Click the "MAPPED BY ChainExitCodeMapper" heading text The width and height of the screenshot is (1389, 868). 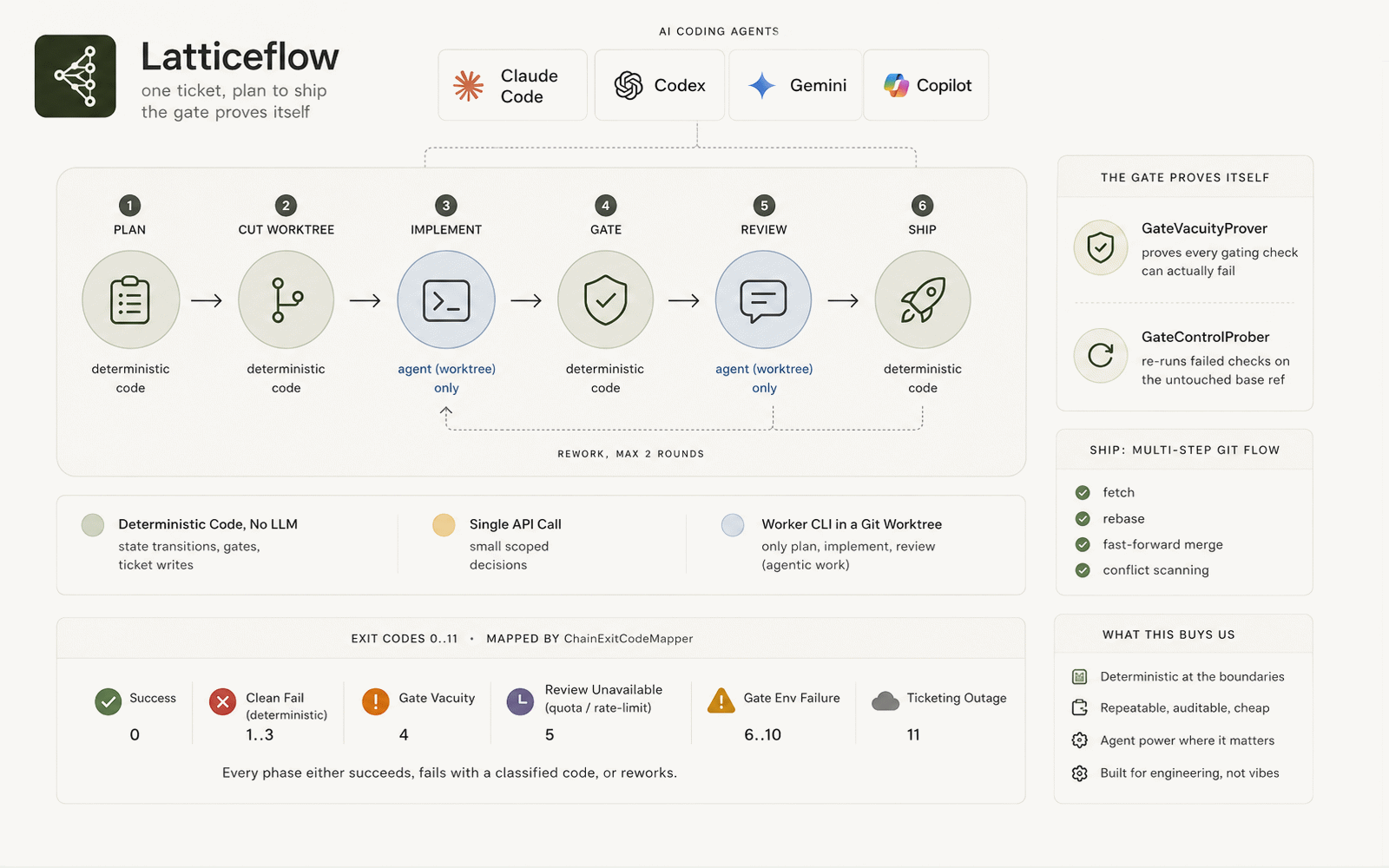[x=589, y=639]
